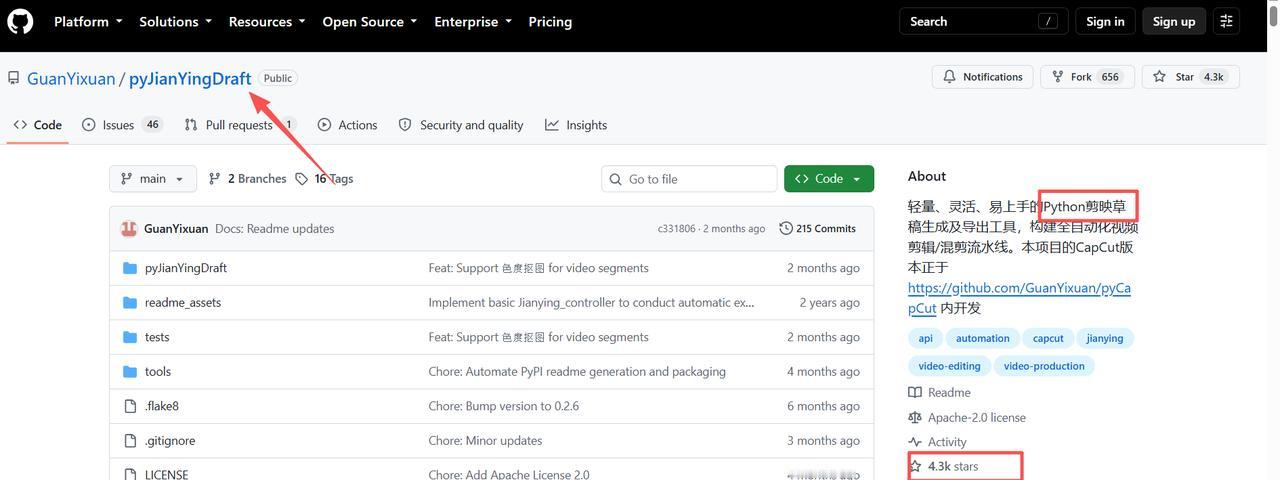Open the tools folder name
This screenshot has width=1280, height=480.
click(158, 371)
